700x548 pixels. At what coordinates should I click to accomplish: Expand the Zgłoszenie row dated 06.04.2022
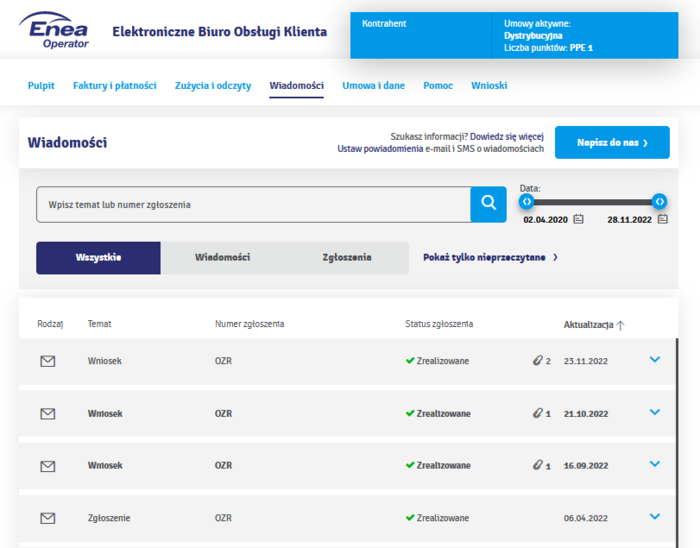click(654, 516)
